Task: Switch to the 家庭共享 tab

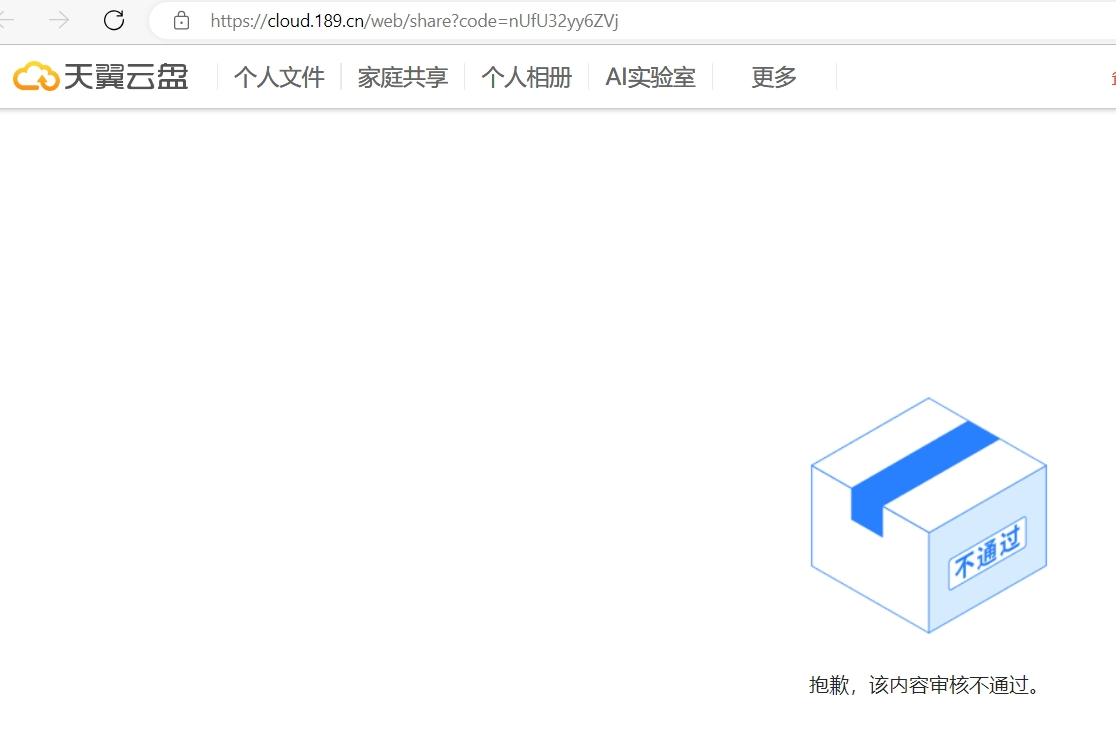Action: coord(403,77)
